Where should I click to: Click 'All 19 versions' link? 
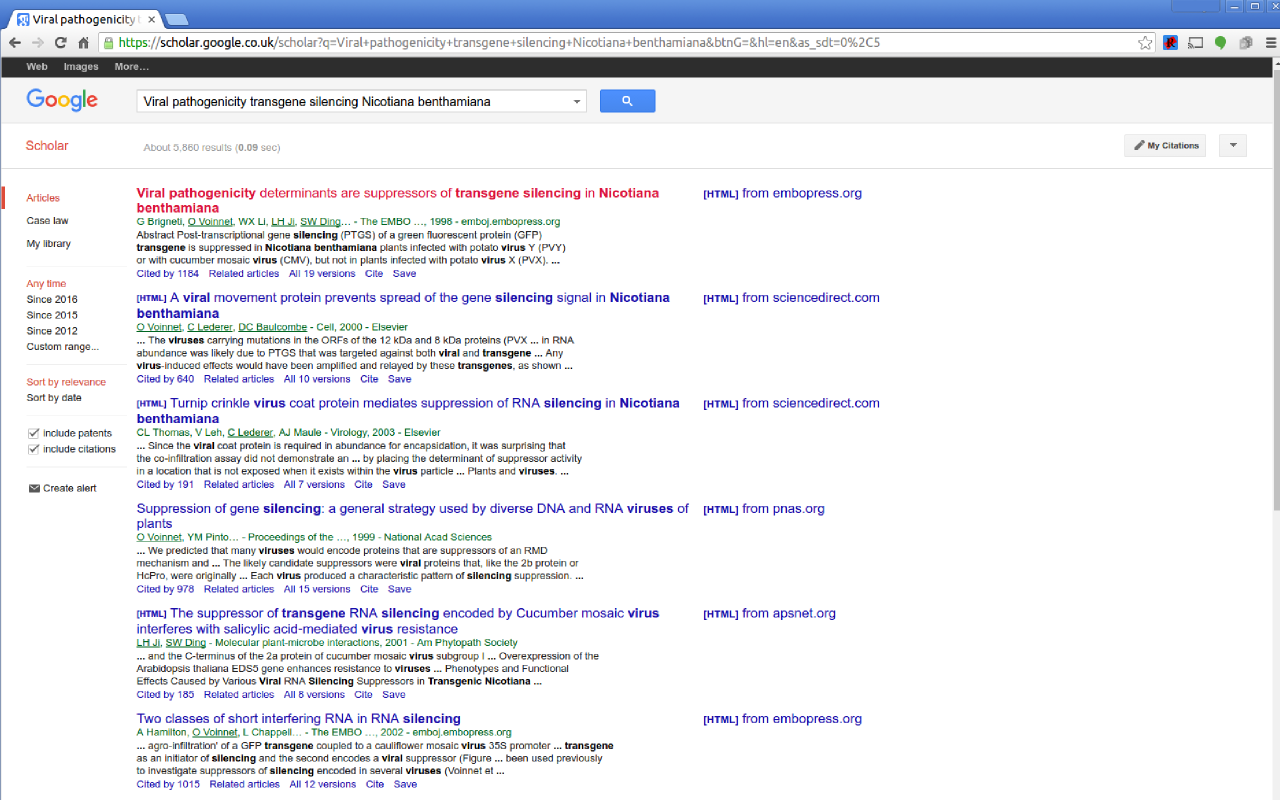click(x=322, y=274)
